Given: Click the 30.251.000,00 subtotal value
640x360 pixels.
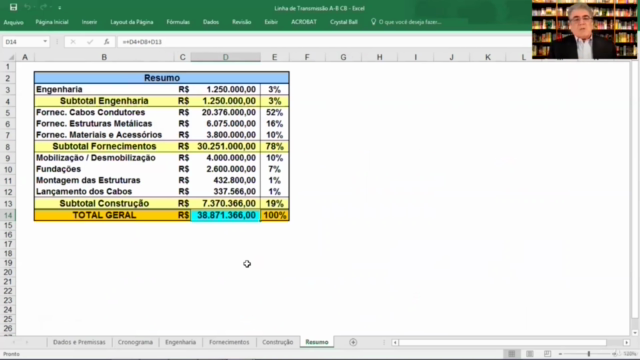Looking at the screenshot, I should click(226, 147).
